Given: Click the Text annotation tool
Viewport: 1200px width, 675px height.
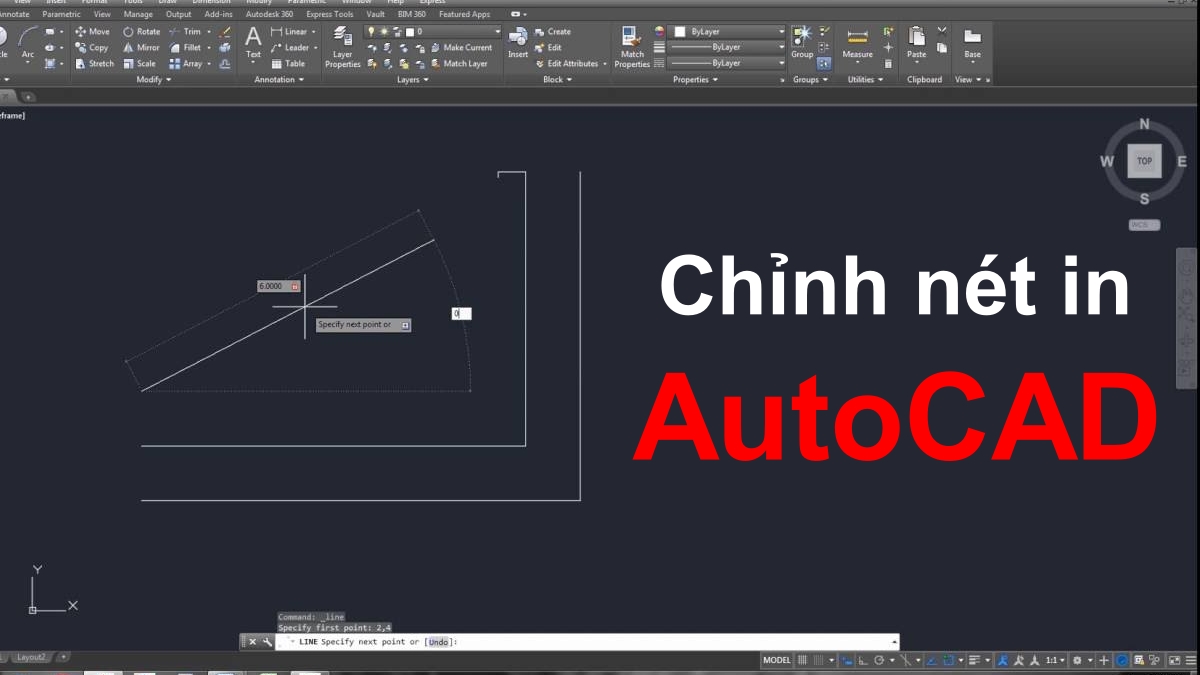Looking at the screenshot, I should [253, 42].
